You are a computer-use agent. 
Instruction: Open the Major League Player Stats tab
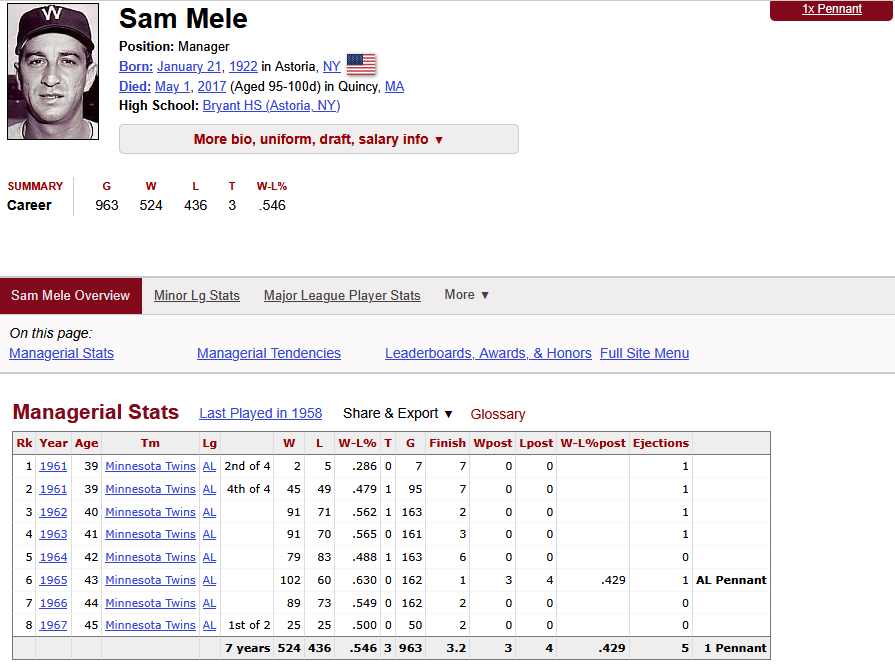coord(342,295)
